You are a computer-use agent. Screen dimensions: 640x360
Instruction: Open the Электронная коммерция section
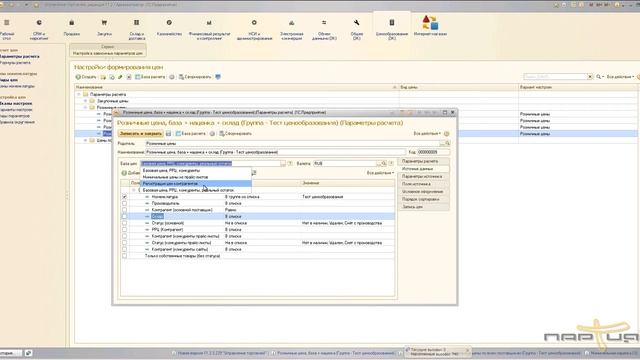pos(291,29)
